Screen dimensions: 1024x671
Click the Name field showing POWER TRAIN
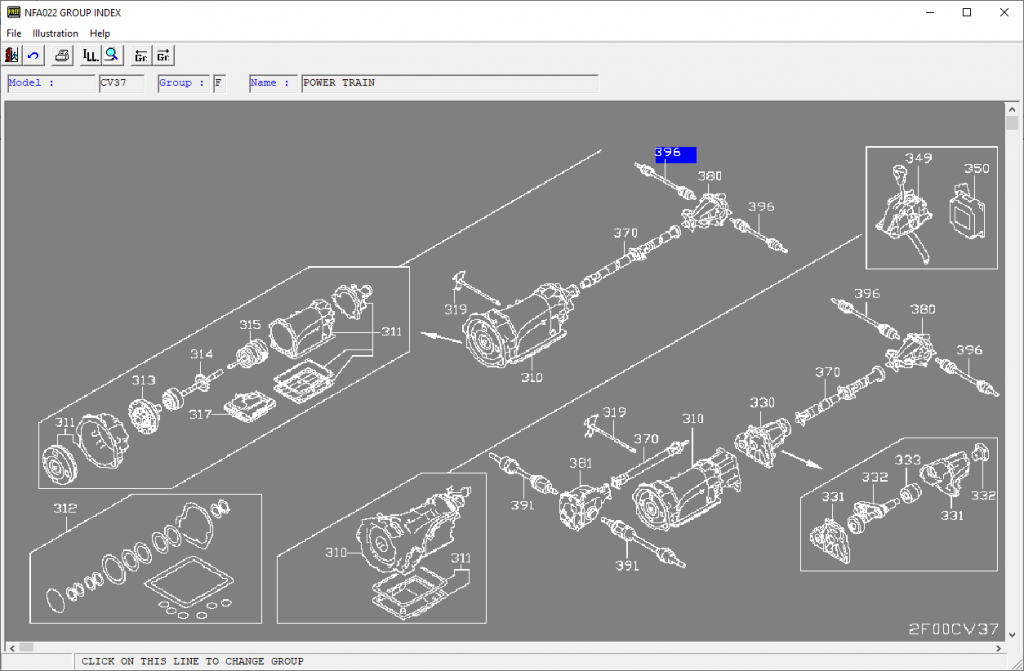tap(400, 82)
